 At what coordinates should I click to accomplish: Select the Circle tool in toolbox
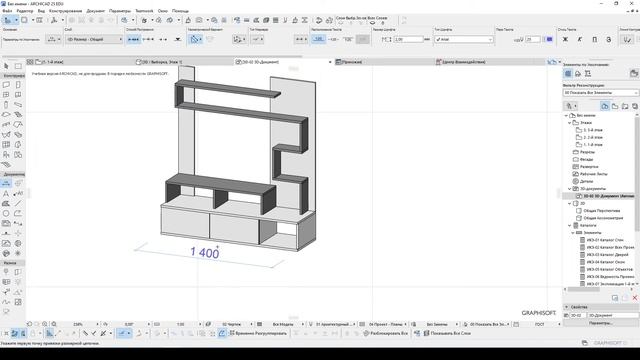point(6,213)
